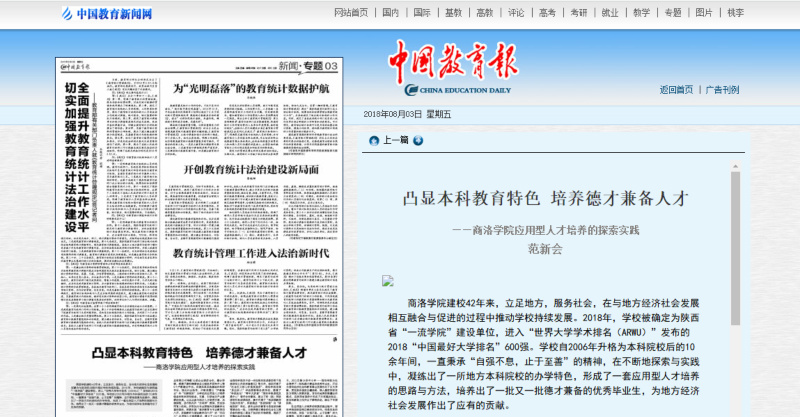Open the 评论 navigation link
Viewport: 800px width, 417px height.
[515, 13]
